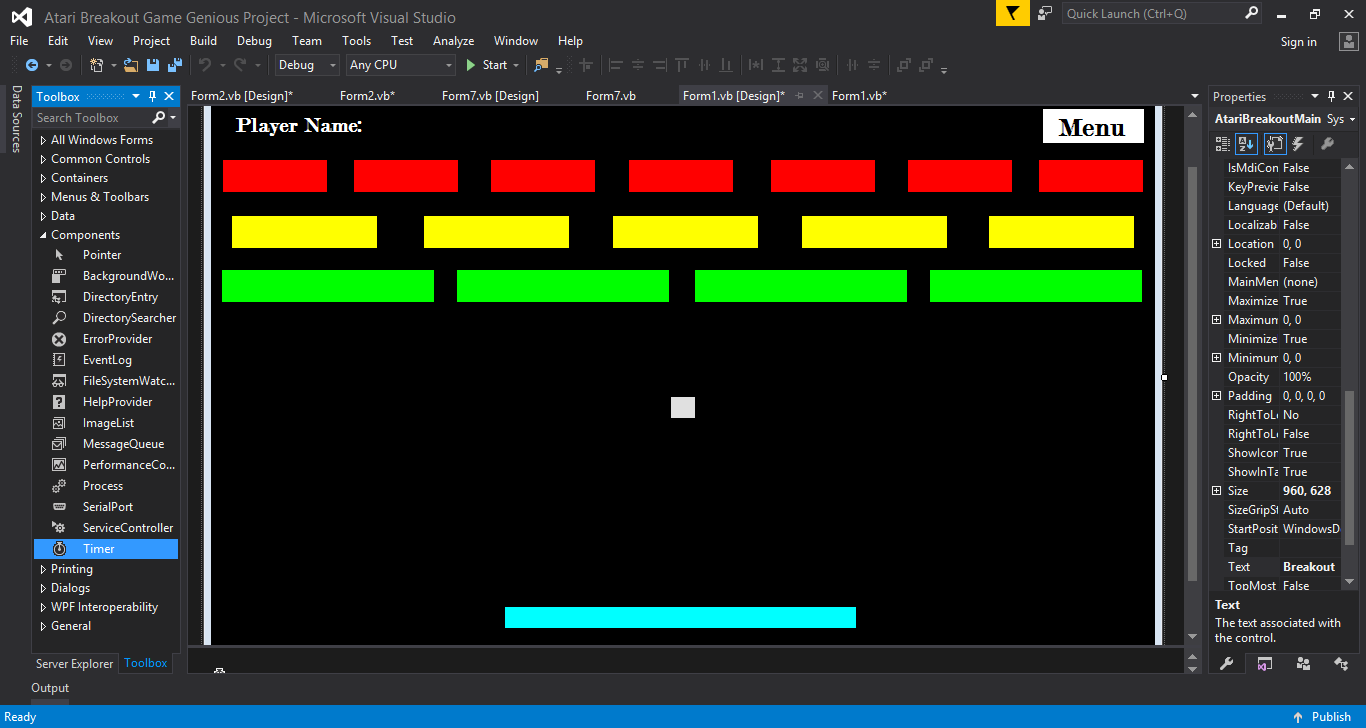Navigate backward with the back arrow icon
This screenshot has height=728, width=1366.
(x=32, y=65)
